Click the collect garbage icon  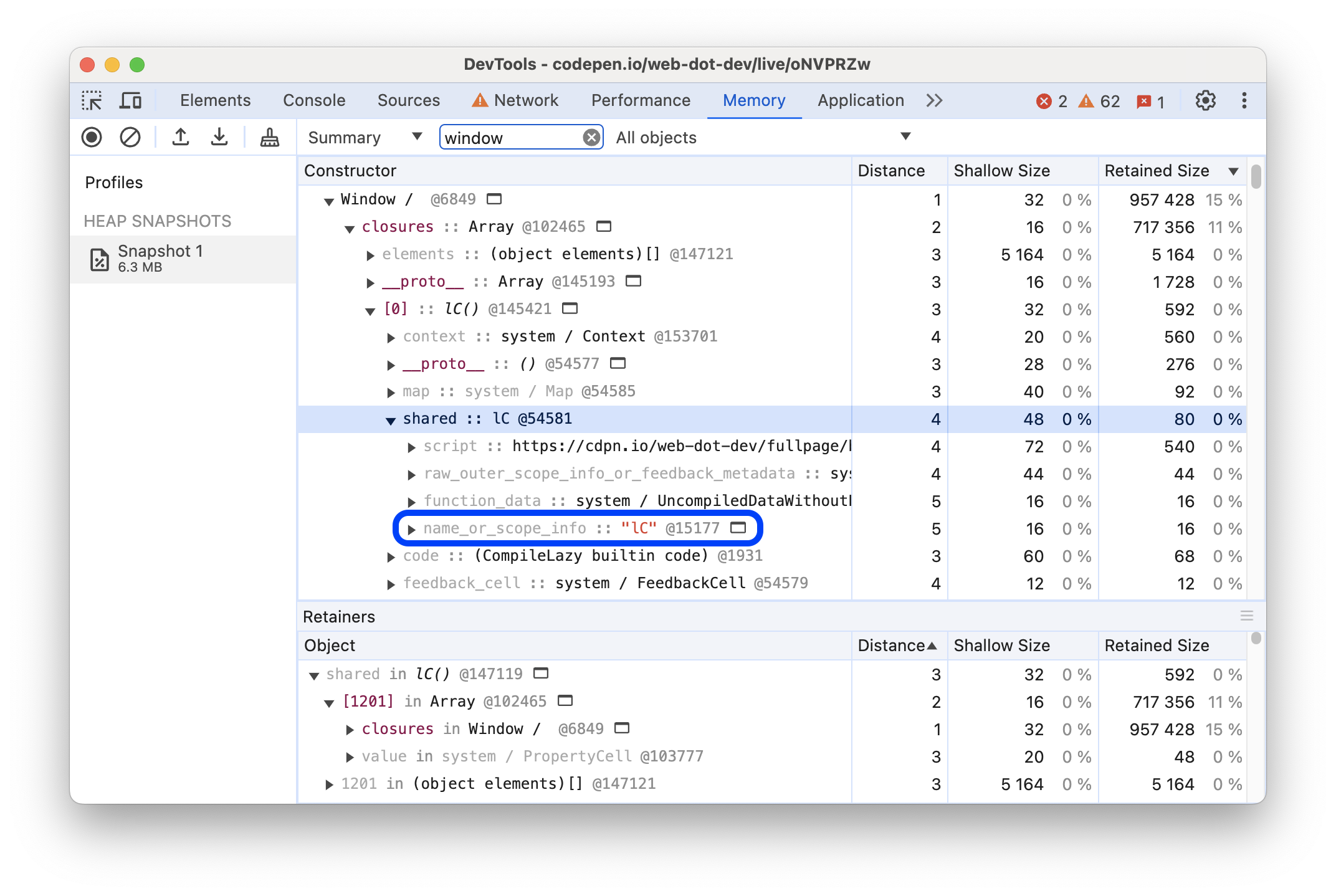268,138
